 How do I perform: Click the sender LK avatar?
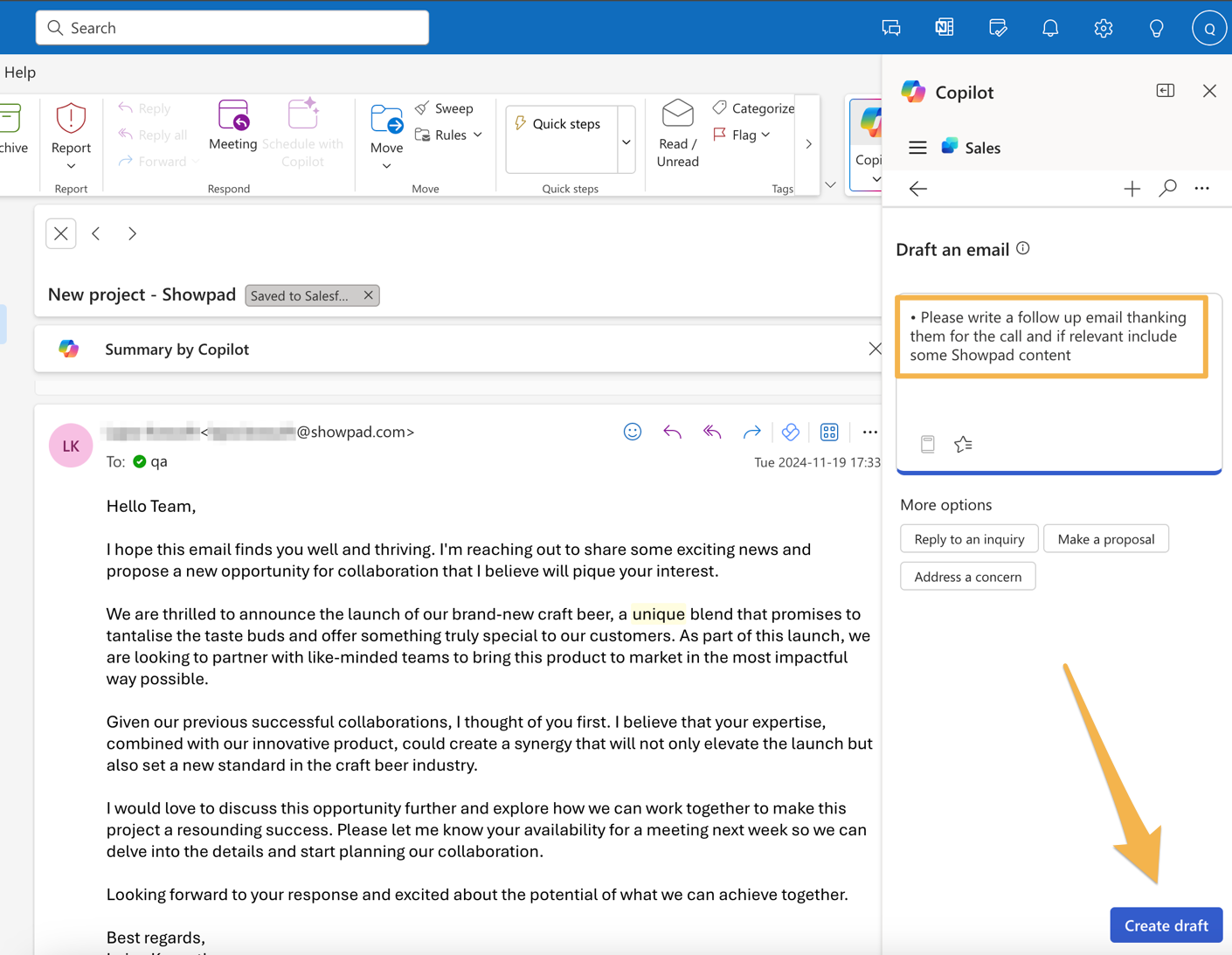pyautogui.click(x=71, y=446)
